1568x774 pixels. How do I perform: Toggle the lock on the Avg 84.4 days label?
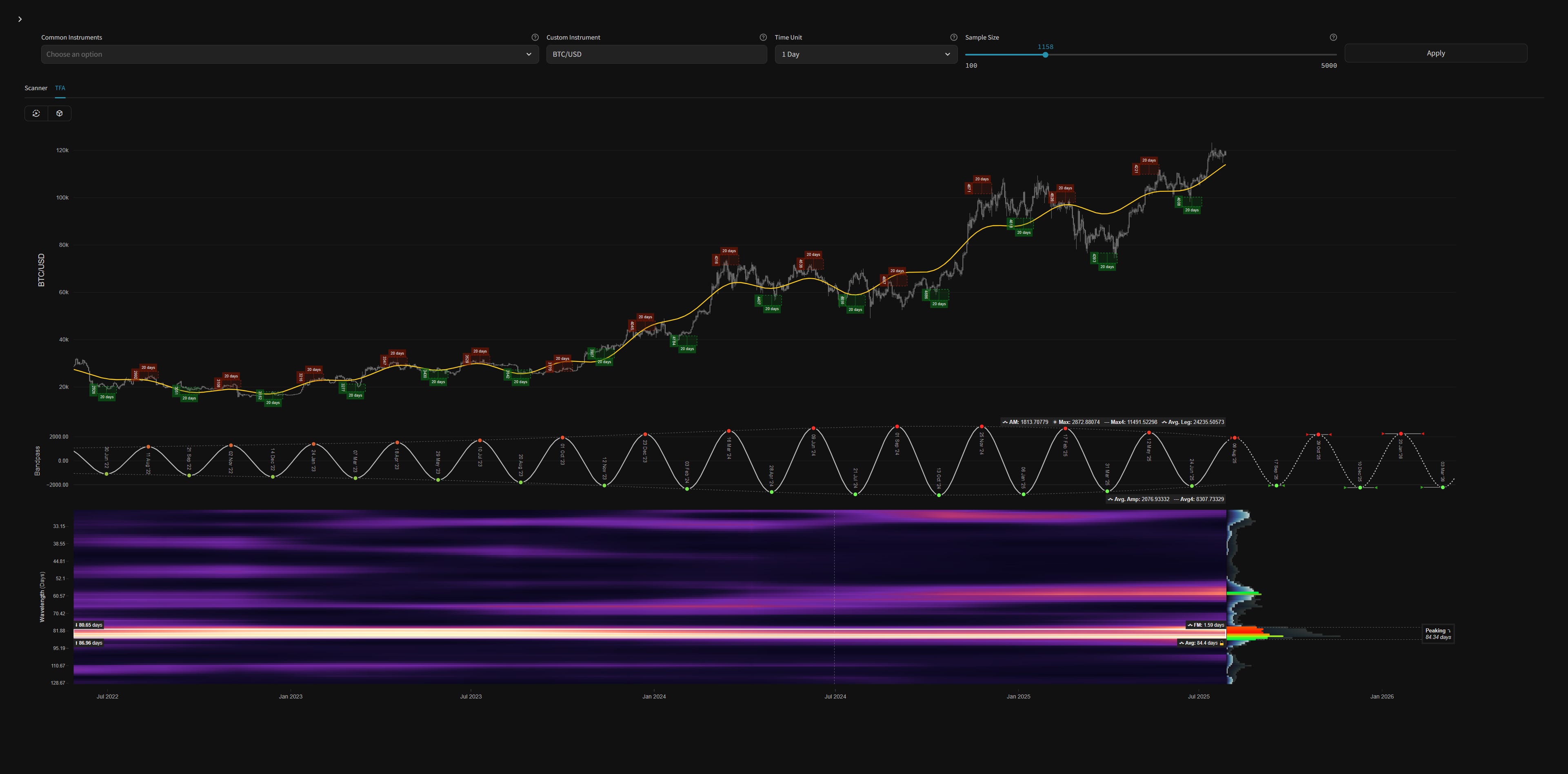(1221, 643)
